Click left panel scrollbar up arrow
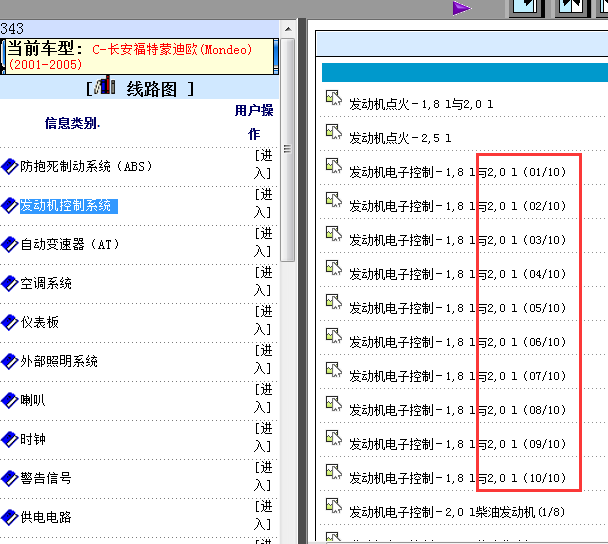The width and height of the screenshot is (608, 544). tap(288, 29)
